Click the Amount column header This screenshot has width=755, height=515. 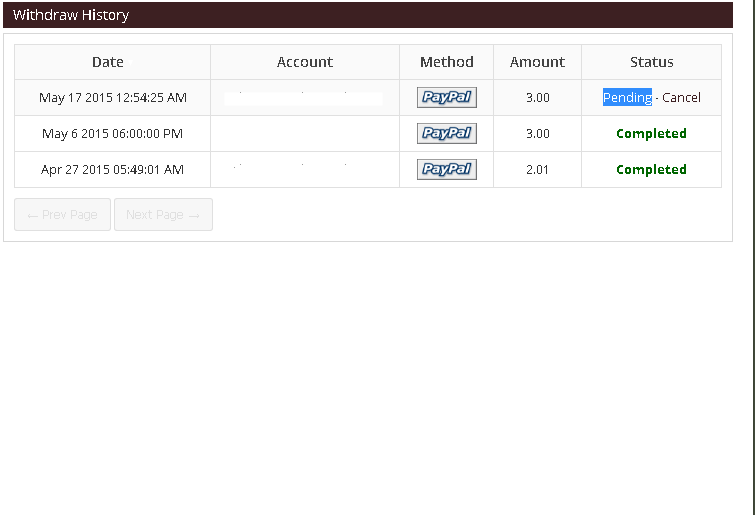tap(537, 62)
